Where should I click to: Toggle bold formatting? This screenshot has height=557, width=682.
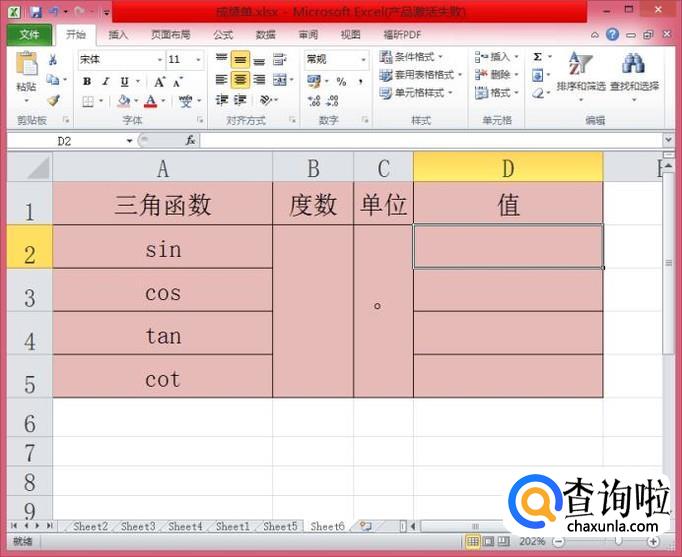point(87,81)
